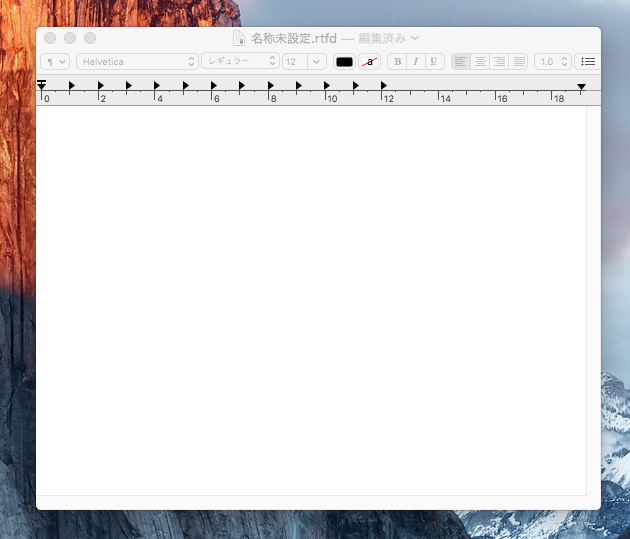Click the document title 名称未設定.rtfd
The height and width of the screenshot is (539, 630).
(x=294, y=38)
